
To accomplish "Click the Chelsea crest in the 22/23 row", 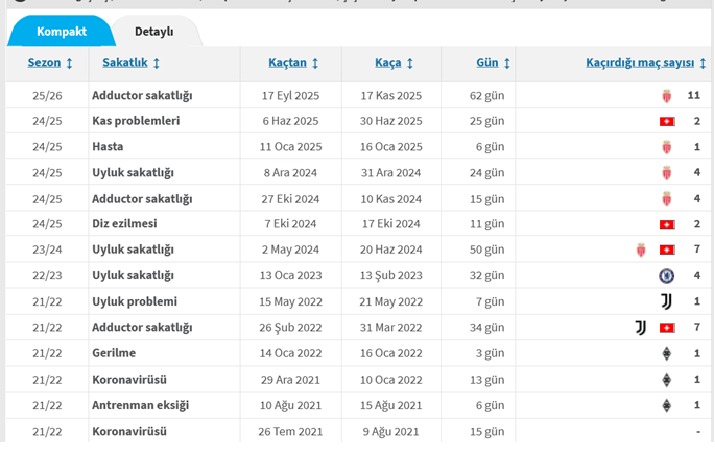I will (667, 276).
